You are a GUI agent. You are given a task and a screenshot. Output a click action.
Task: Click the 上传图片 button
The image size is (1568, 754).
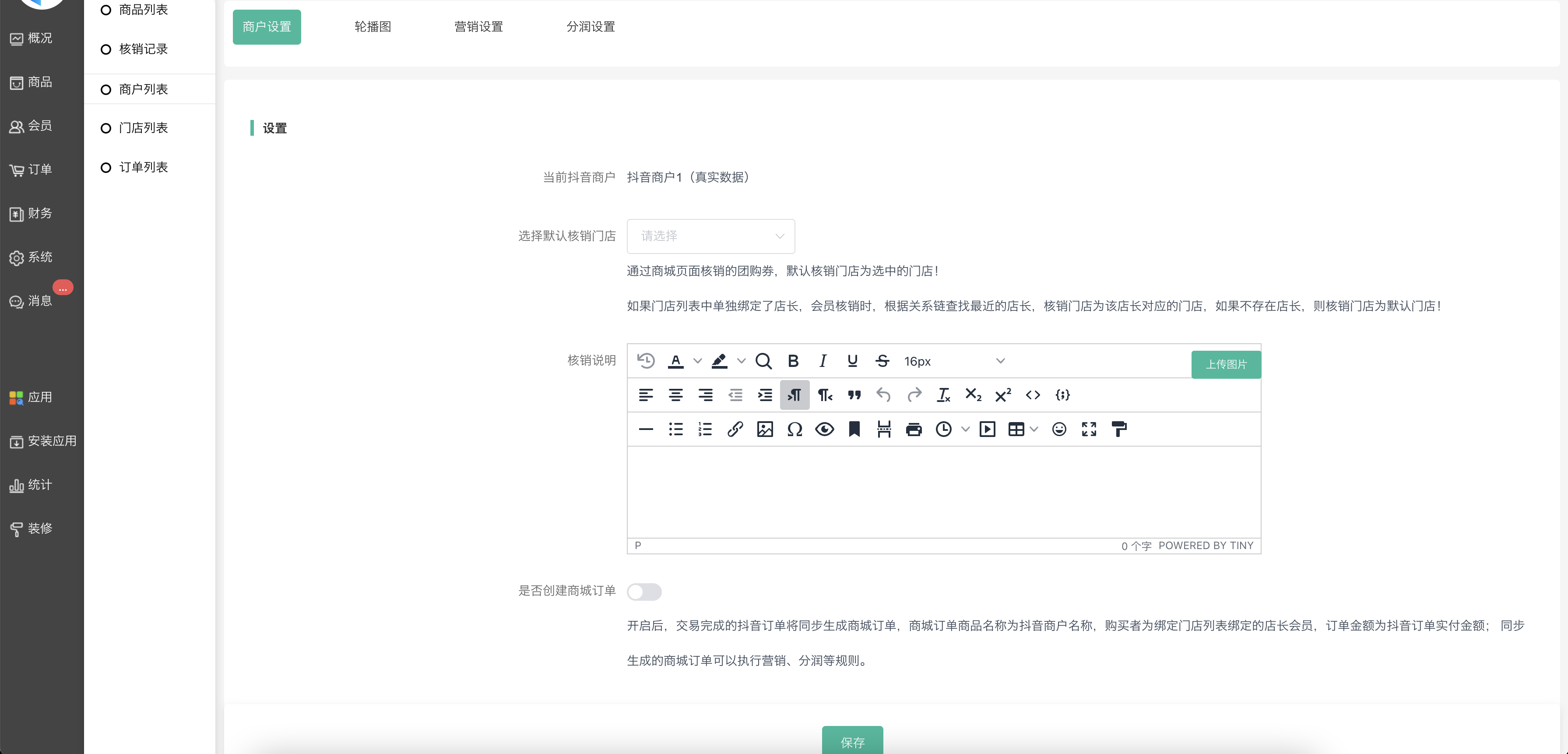click(x=1226, y=364)
